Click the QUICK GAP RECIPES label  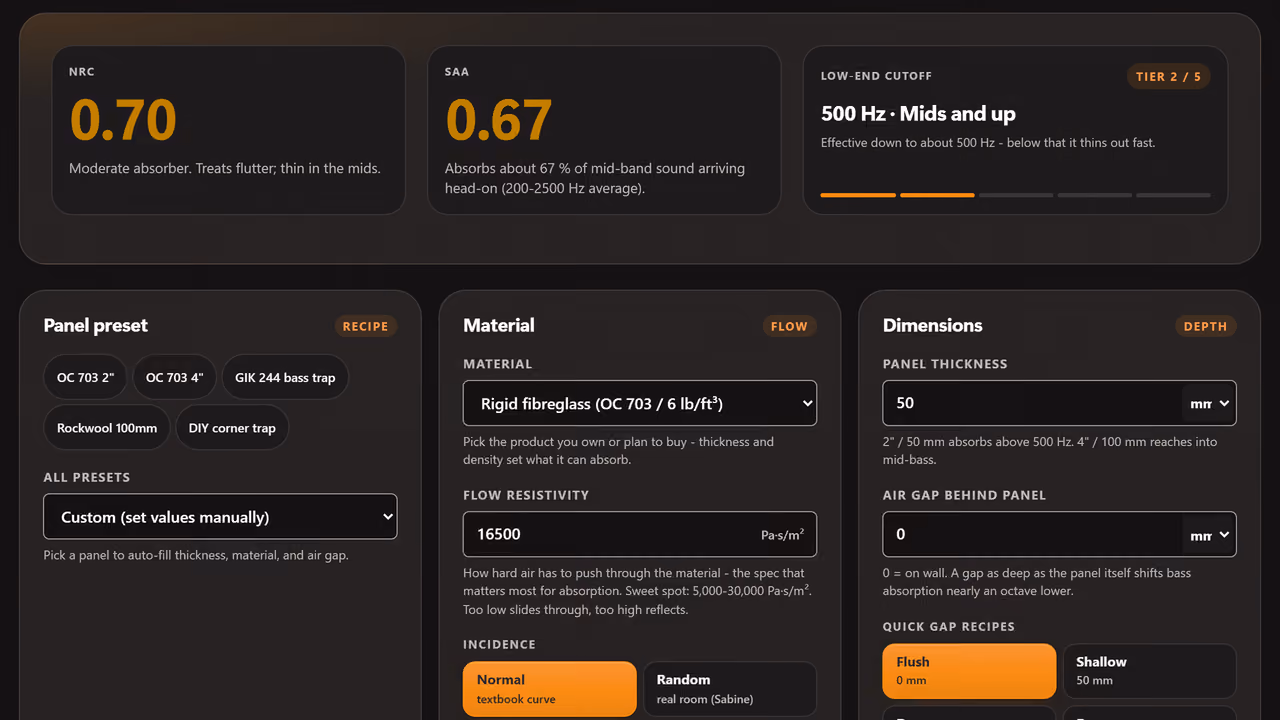[x=948, y=626]
